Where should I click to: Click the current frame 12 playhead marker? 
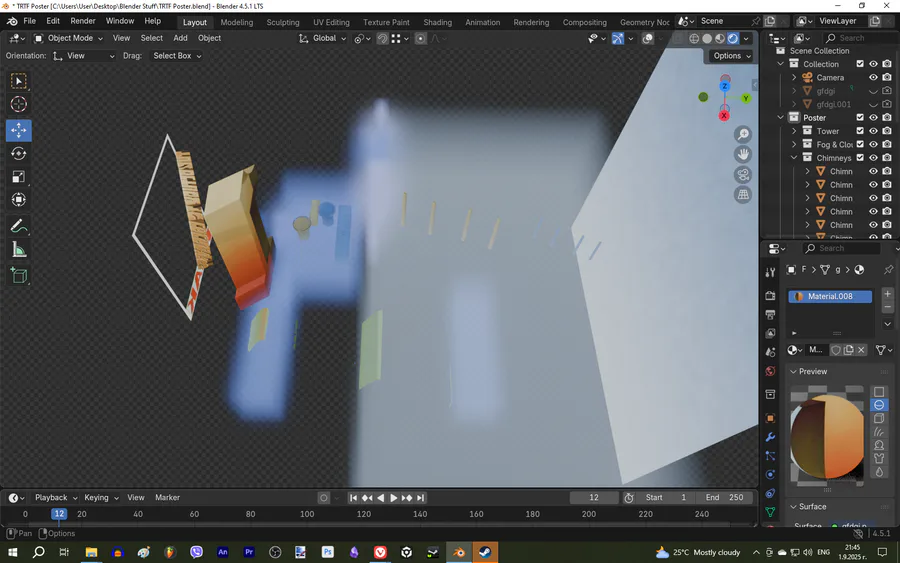click(59, 514)
